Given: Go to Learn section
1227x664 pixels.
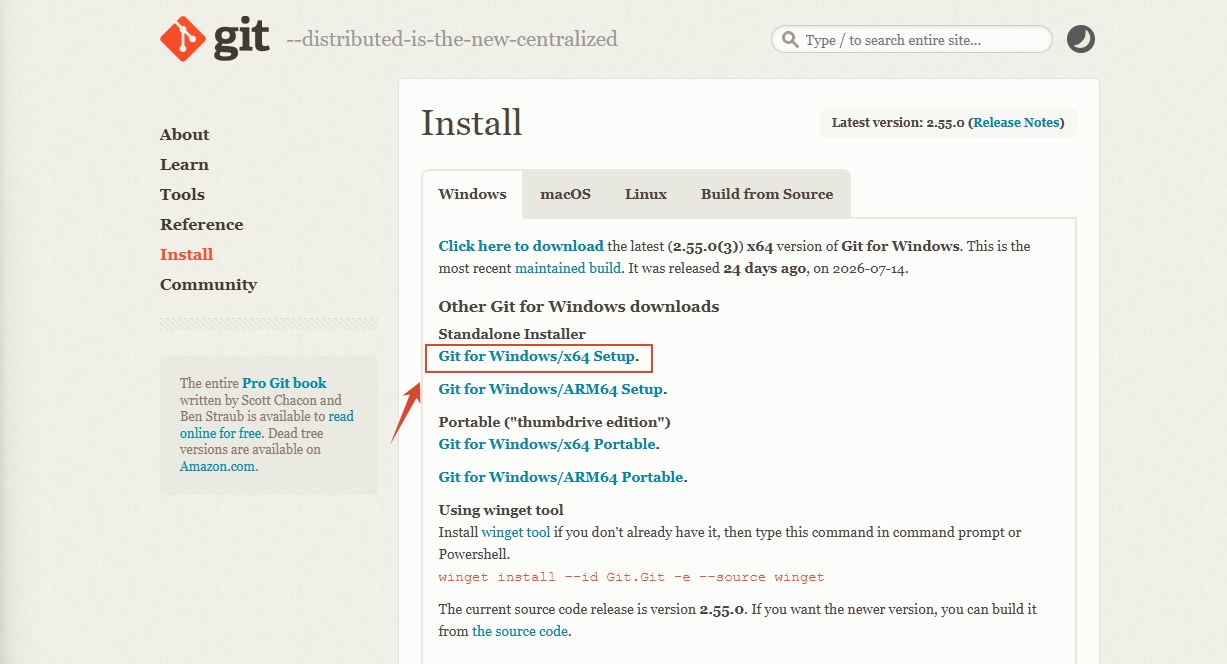Looking at the screenshot, I should [184, 164].
